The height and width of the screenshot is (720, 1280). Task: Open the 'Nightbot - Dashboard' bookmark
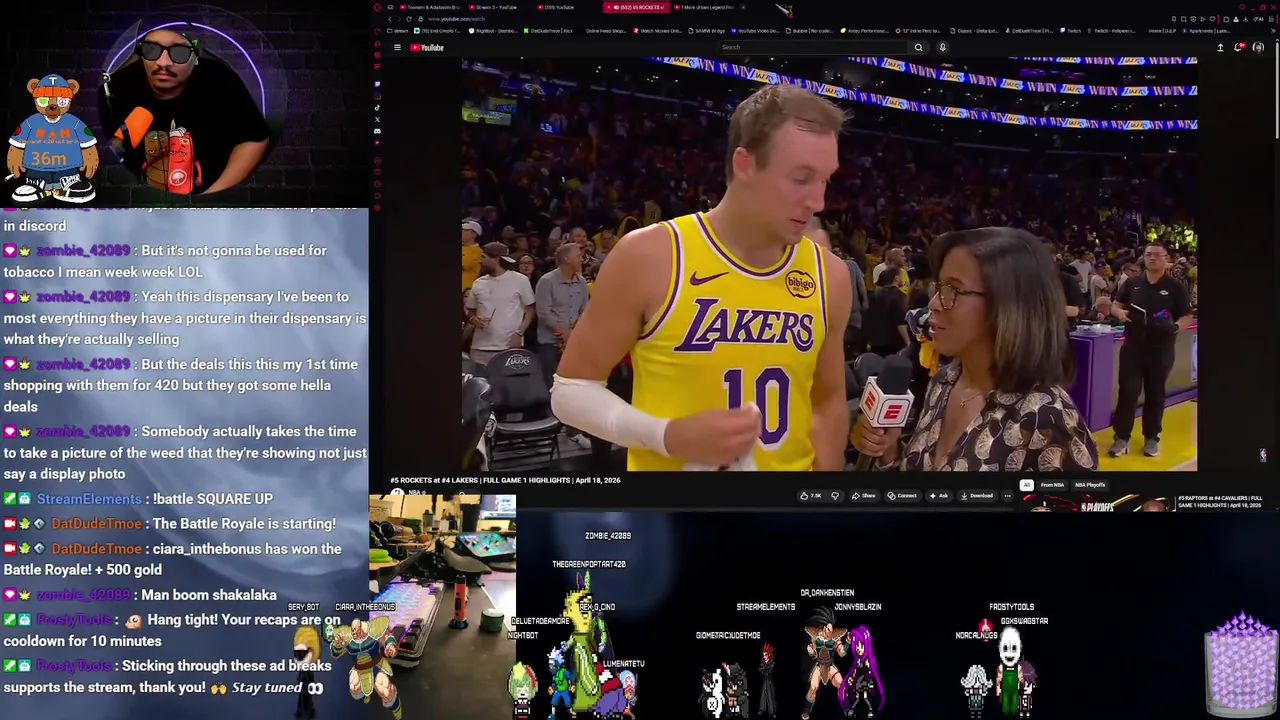pos(492,31)
